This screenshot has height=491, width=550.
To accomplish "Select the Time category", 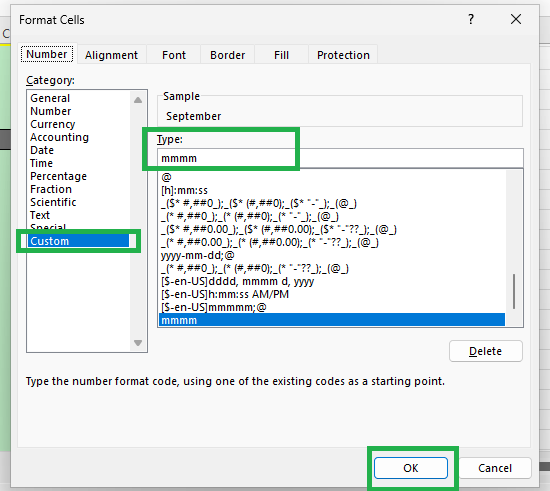I will [x=79, y=163].
